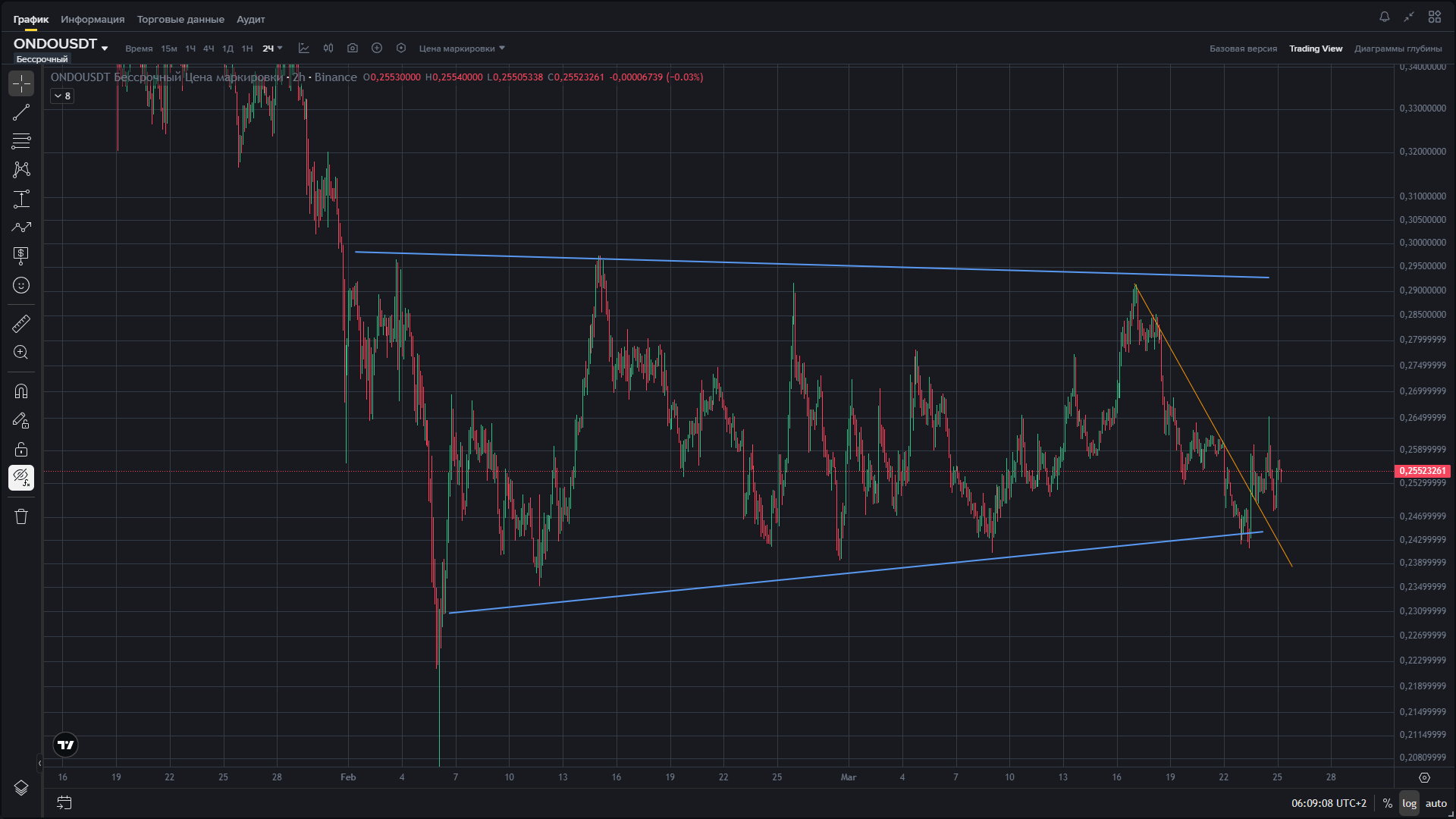Toggle hide all drawings tool
Image resolution: width=1456 pixels, height=819 pixels.
pyautogui.click(x=21, y=478)
